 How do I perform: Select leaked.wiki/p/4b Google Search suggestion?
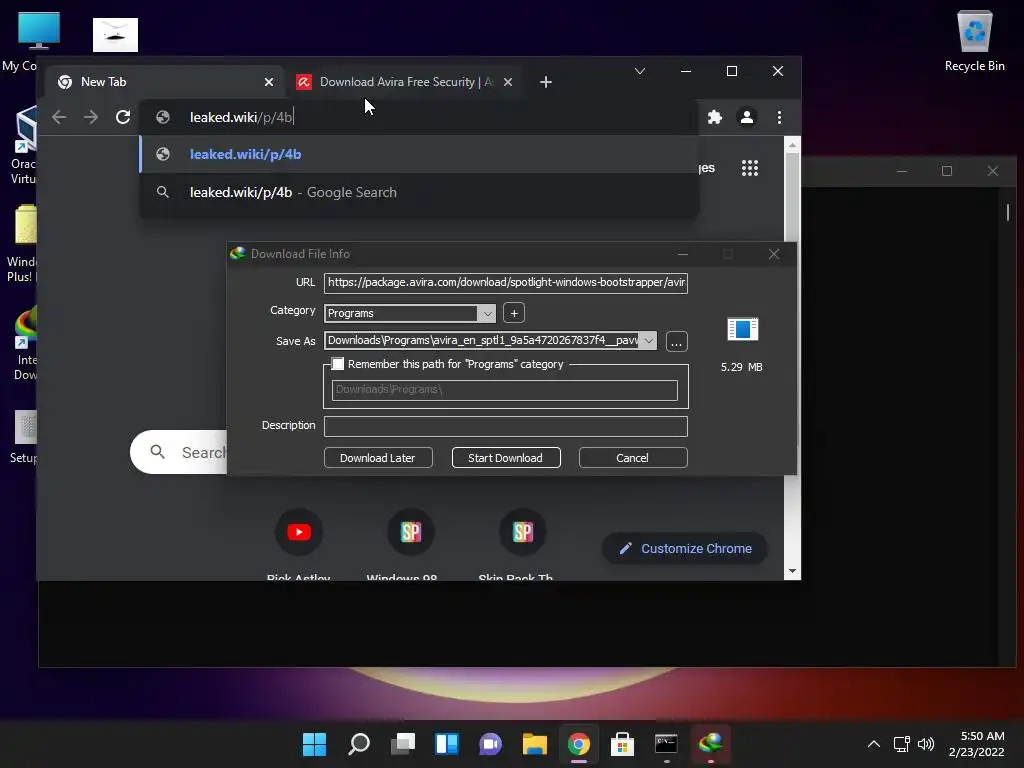tap(419, 192)
